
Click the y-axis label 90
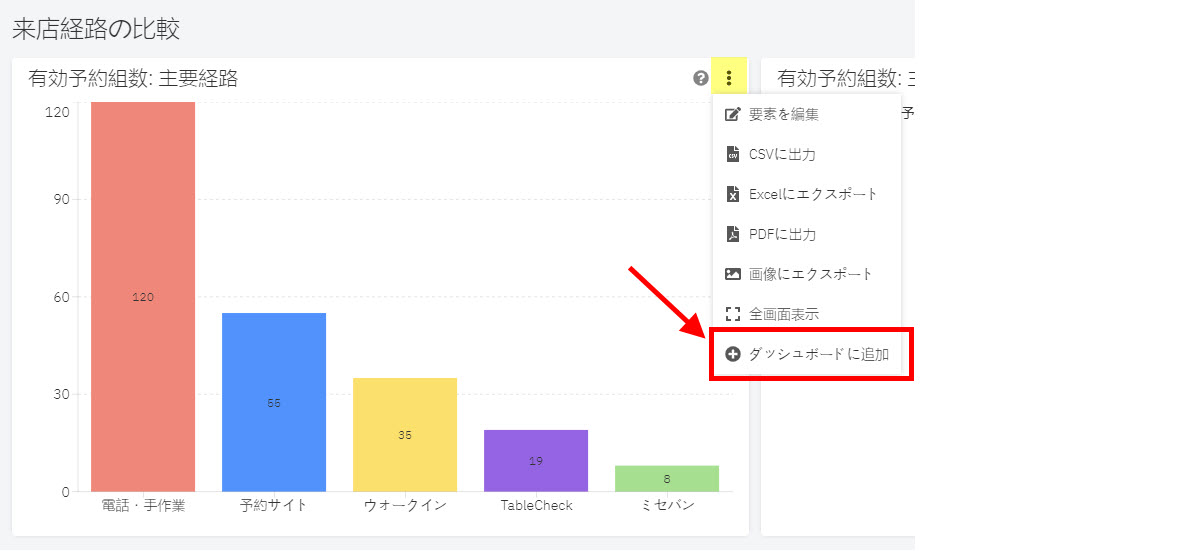(x=61, y=199)
